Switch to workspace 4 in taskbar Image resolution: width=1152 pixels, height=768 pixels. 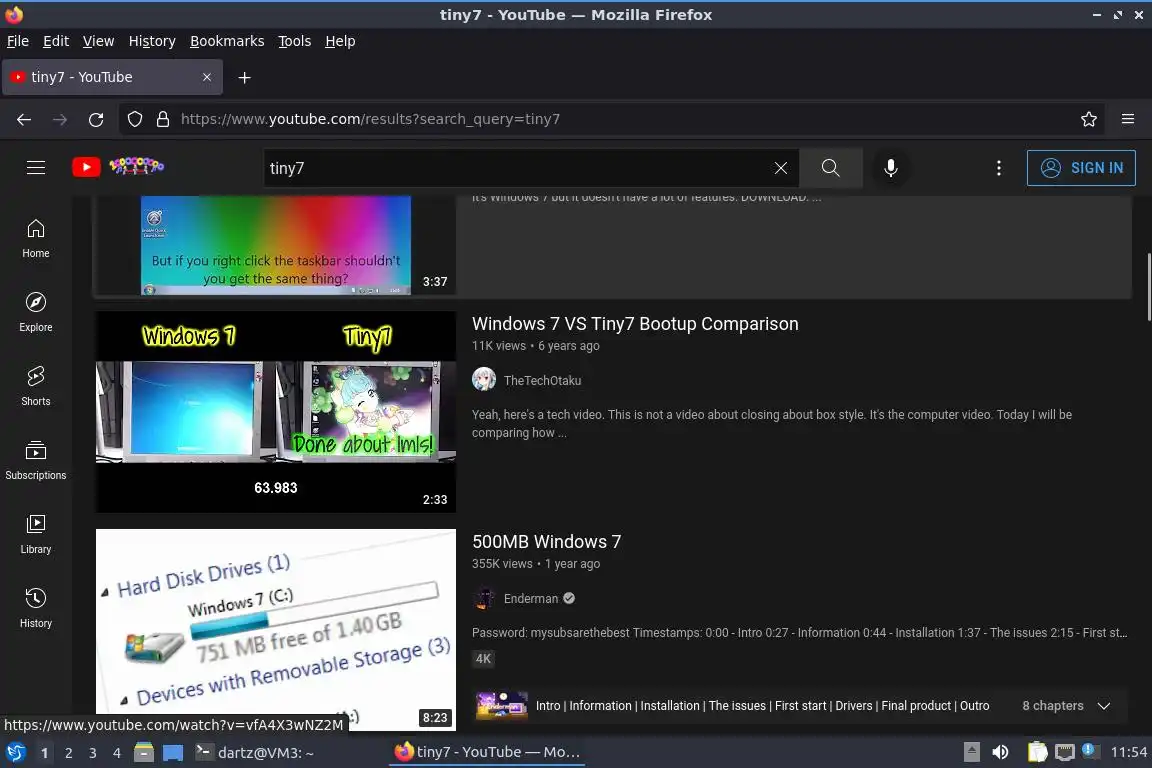(117, 753)
